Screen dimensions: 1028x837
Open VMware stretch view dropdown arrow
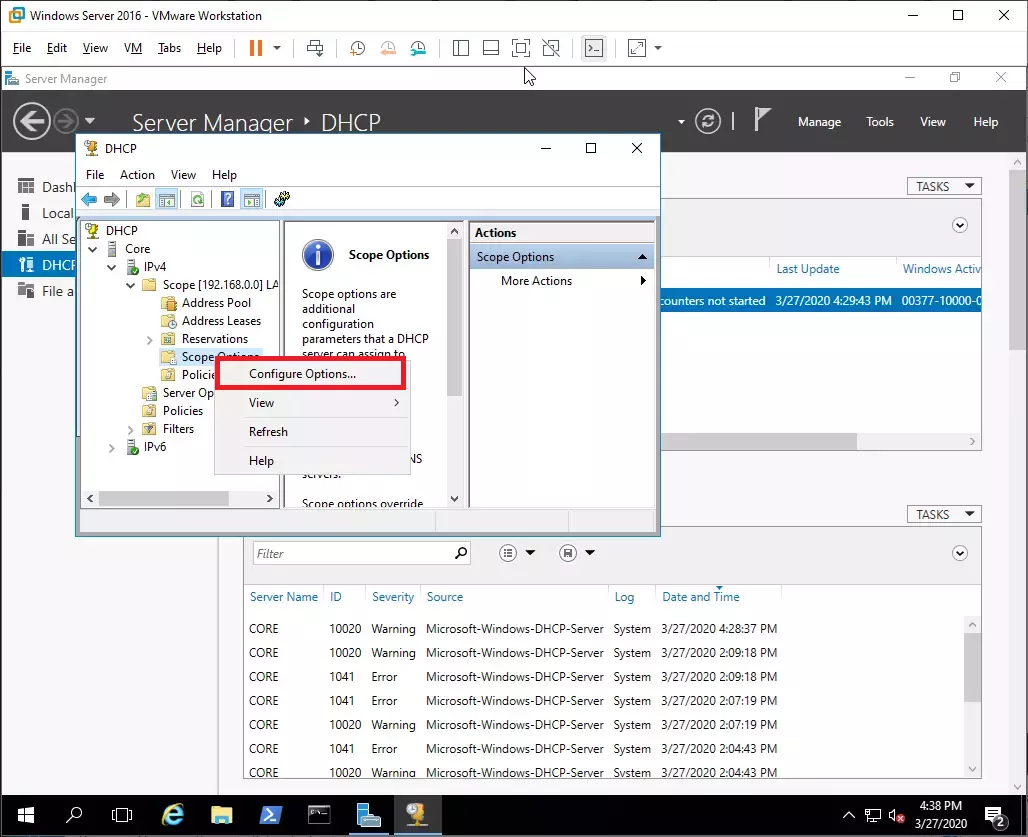pyautogui.click(x=658, y=48)
